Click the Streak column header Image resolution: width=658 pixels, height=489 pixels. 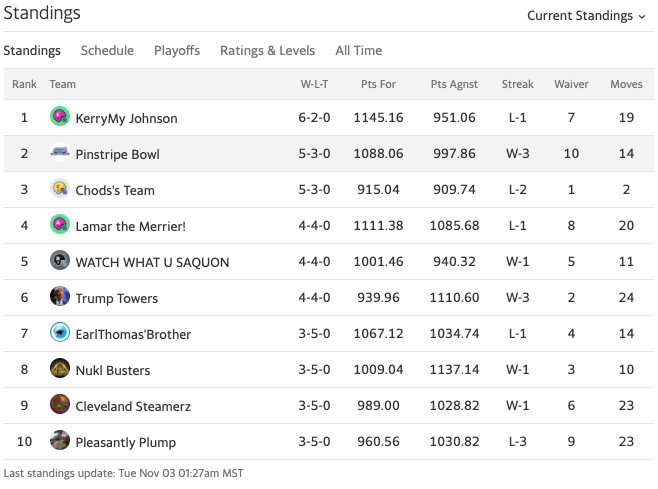click(x=517, y=84)
